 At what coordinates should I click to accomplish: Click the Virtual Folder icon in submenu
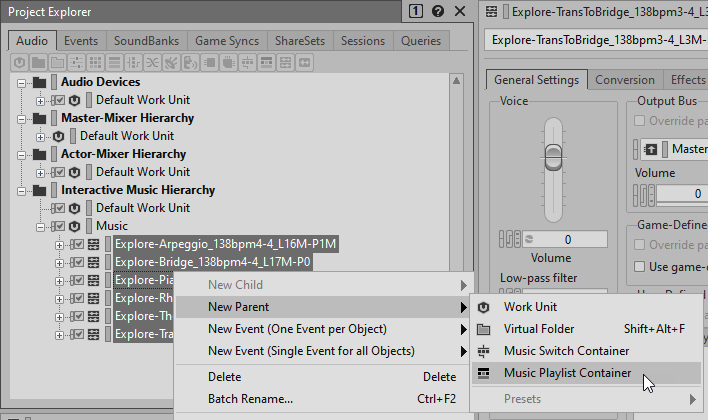(484, 329)
